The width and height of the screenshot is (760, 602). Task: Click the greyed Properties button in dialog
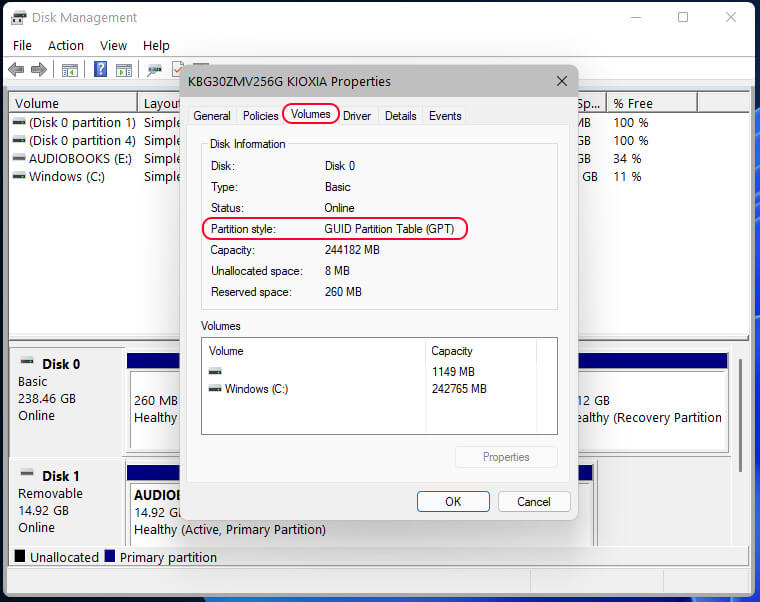pos(506,457)
